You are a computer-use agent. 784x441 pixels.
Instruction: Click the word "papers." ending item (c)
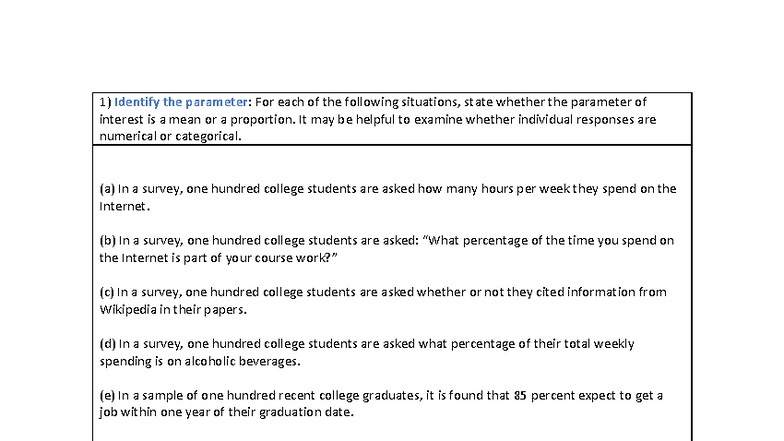tap(226, 309)
